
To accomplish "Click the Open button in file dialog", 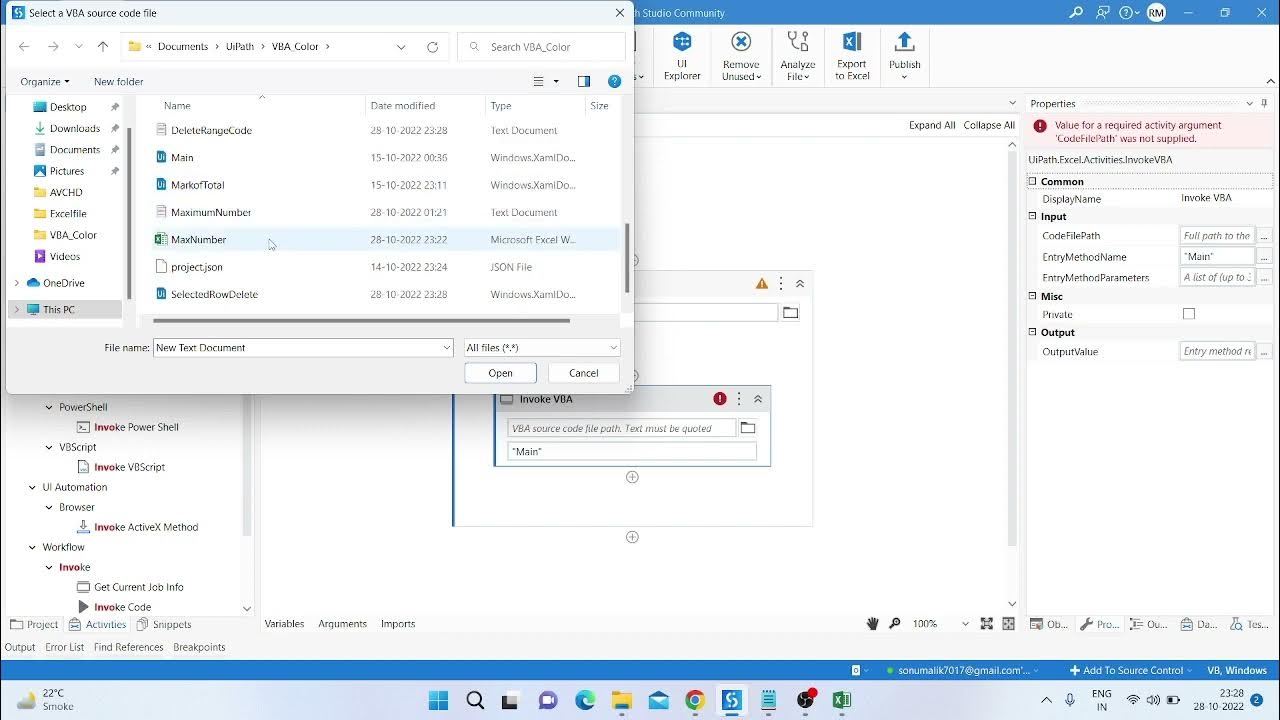I will coord(500,373).
